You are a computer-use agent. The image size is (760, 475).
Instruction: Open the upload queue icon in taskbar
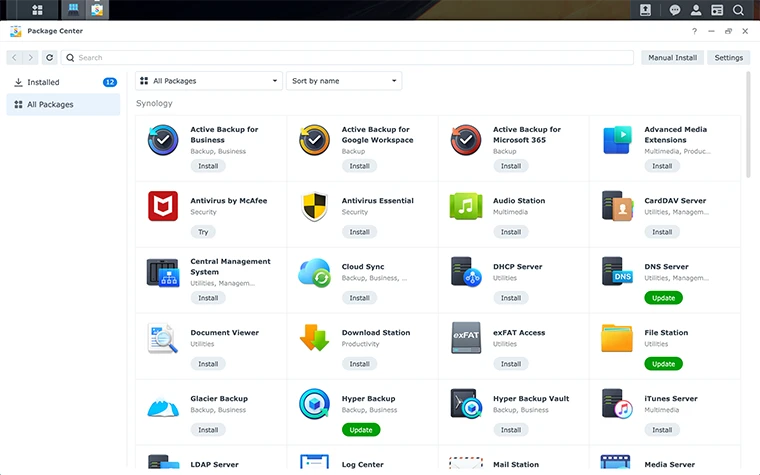tap(645, 10)
